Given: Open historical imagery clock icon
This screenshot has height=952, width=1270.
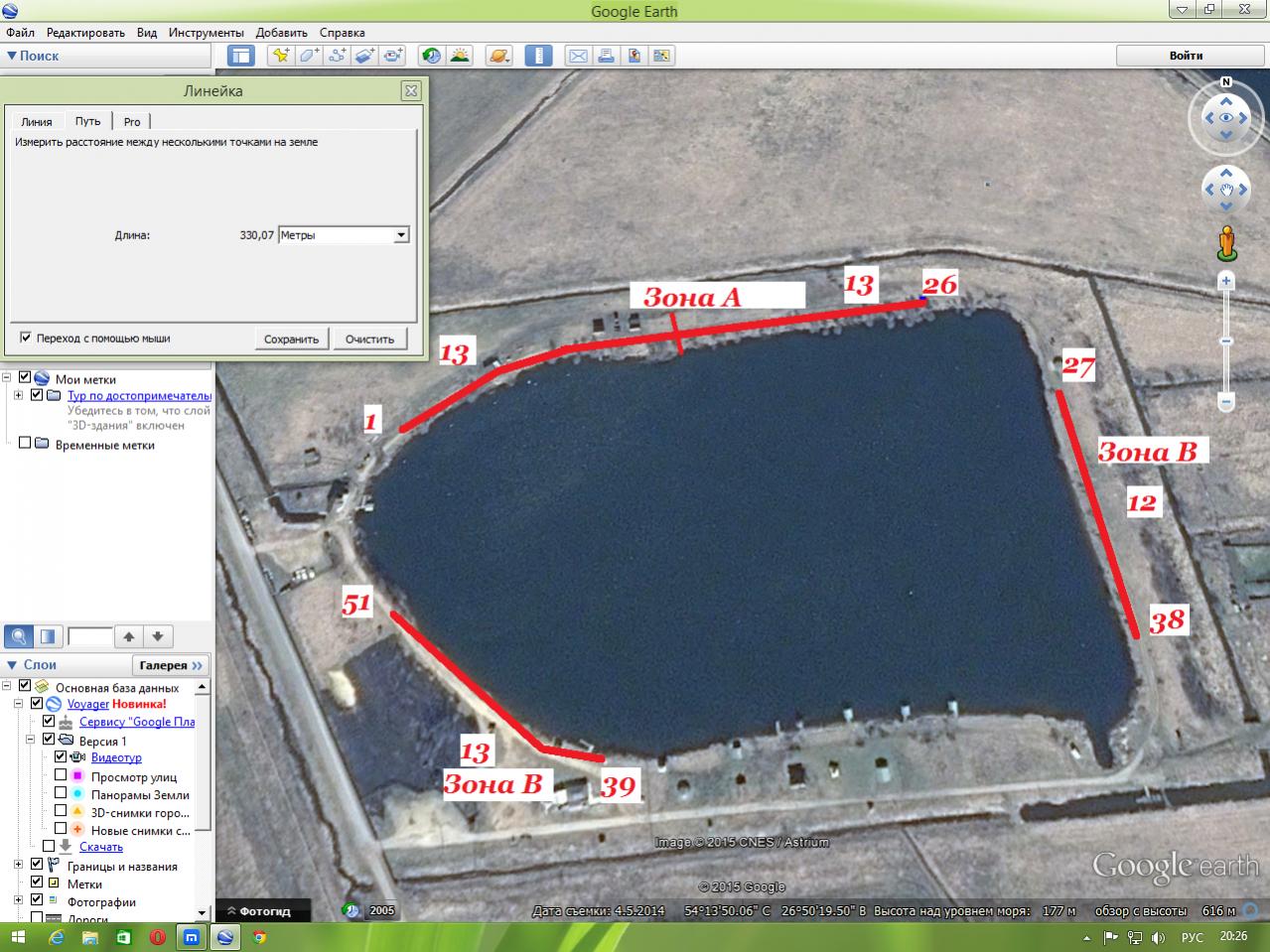Looking at the screenshot, I should tap(431, 56).
